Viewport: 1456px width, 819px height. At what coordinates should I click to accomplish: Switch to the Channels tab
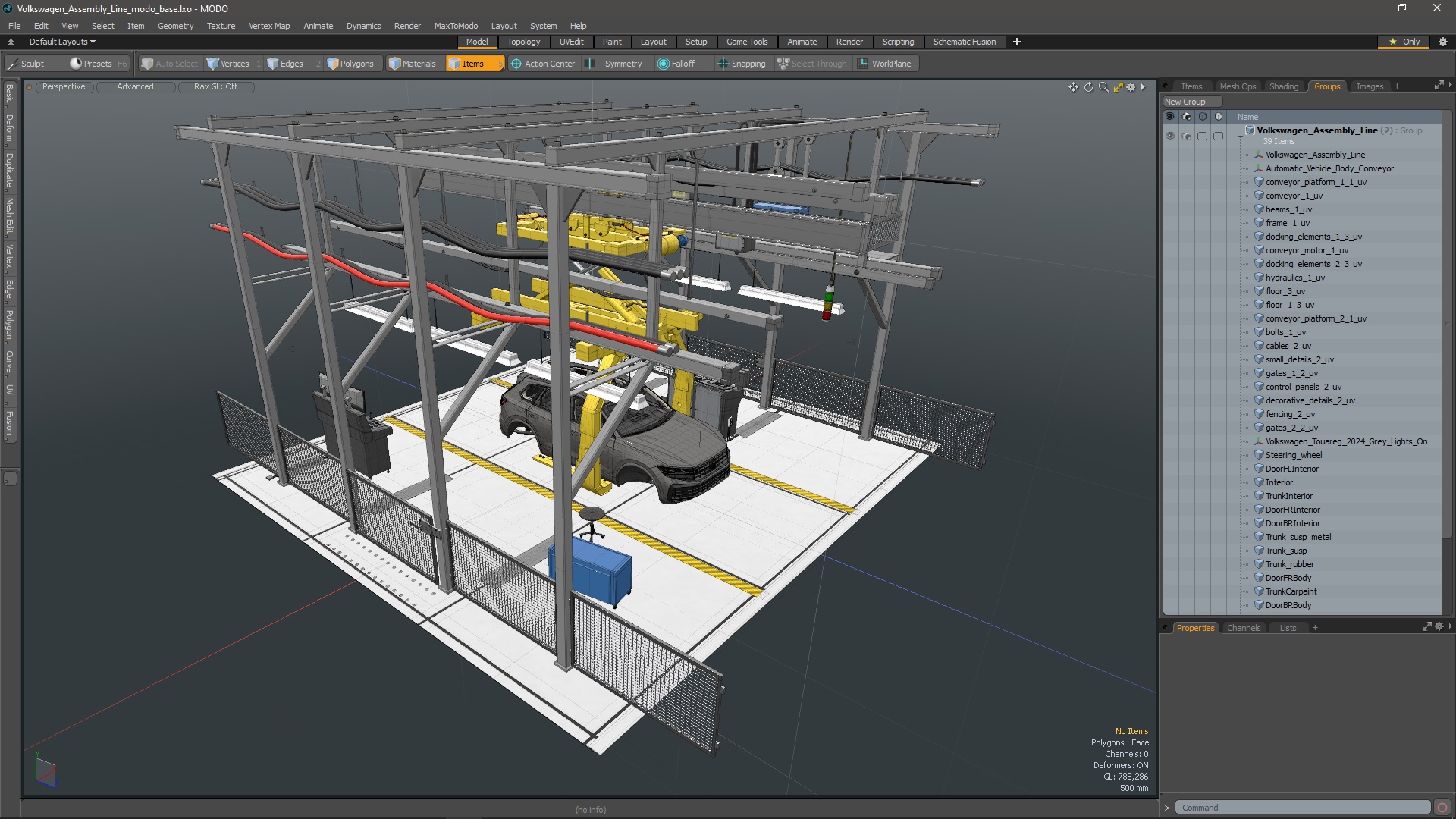click(x=1244, y=628)
